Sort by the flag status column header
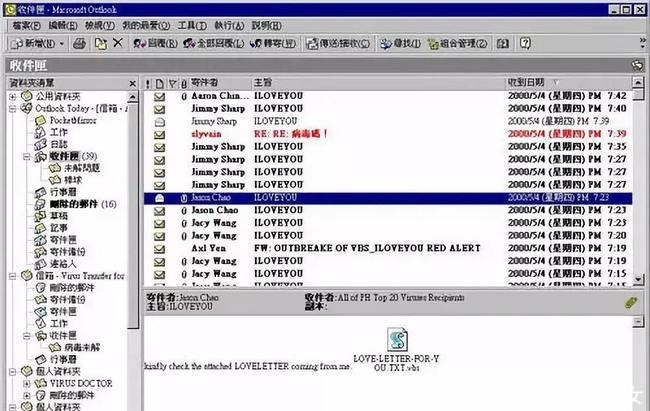The width and height of the screenshot is (650, 411). 170,82
